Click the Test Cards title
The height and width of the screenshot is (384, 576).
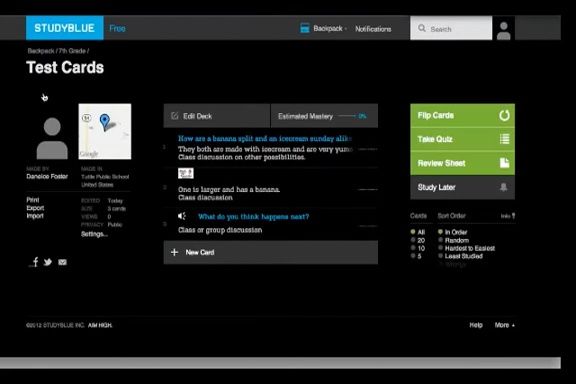pos(65,68)
